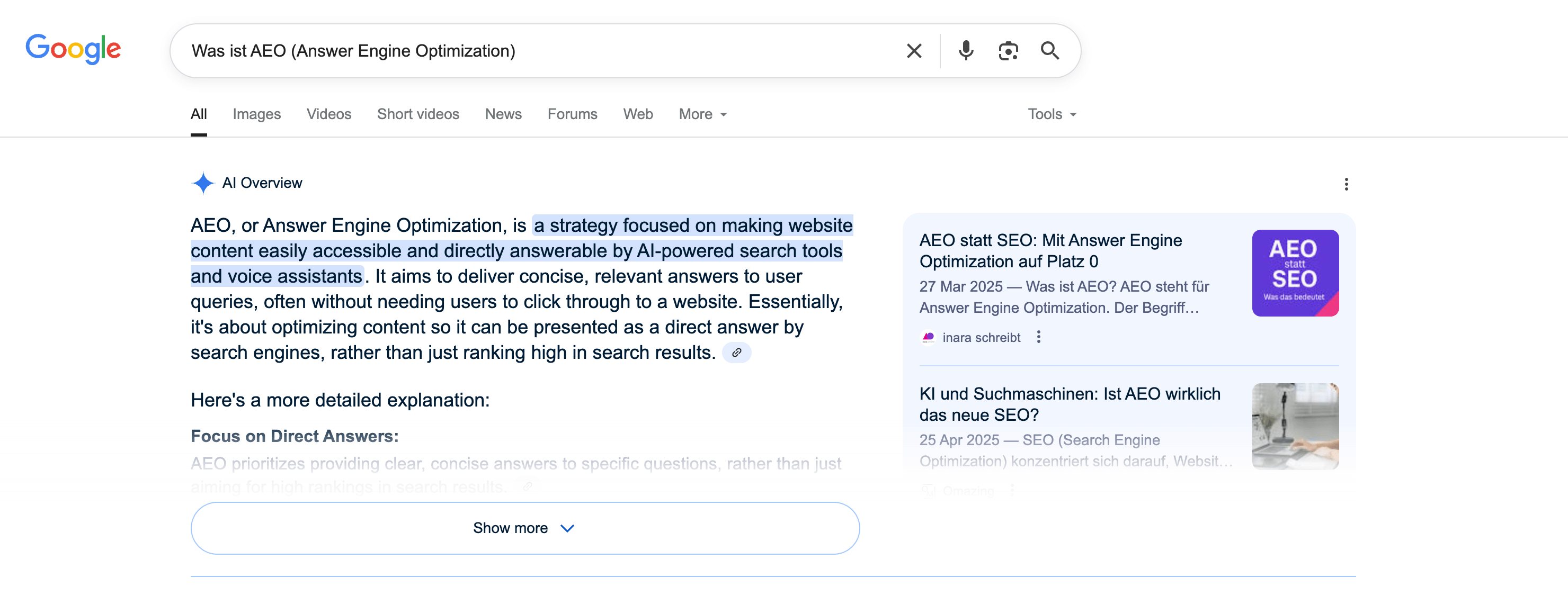Viewport: 1568px width, 614px height.
Task: Open the three-dot menu beside inara schreibt
Action: [x=1038, y=337]
